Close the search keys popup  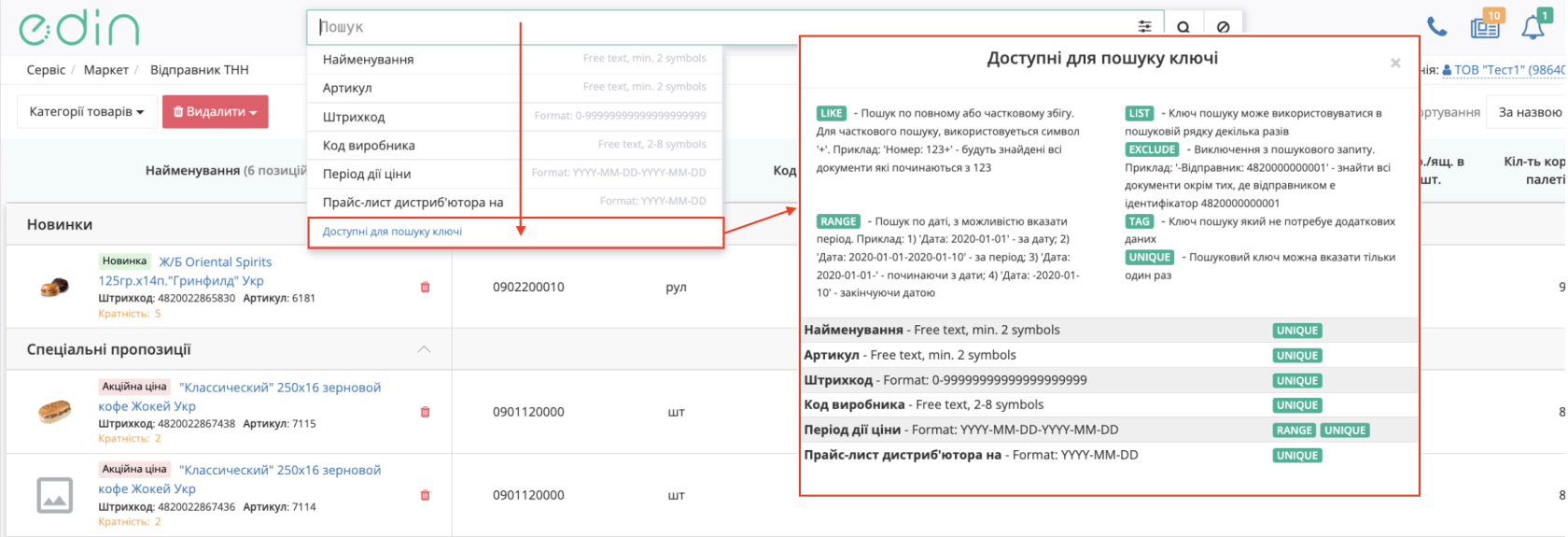click(x=1395, y=64)
